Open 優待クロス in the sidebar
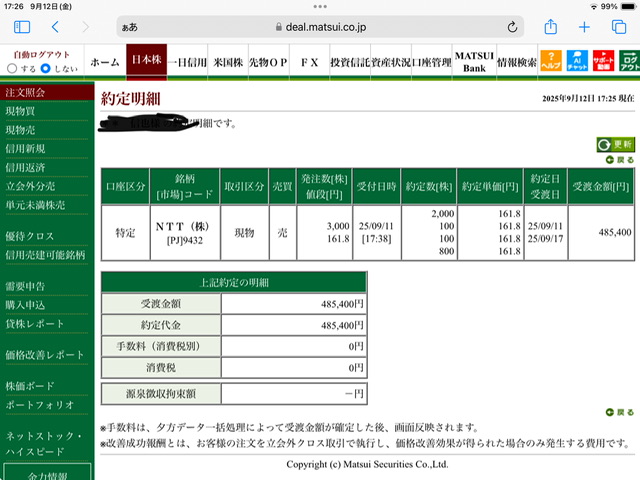 (29, 236)
